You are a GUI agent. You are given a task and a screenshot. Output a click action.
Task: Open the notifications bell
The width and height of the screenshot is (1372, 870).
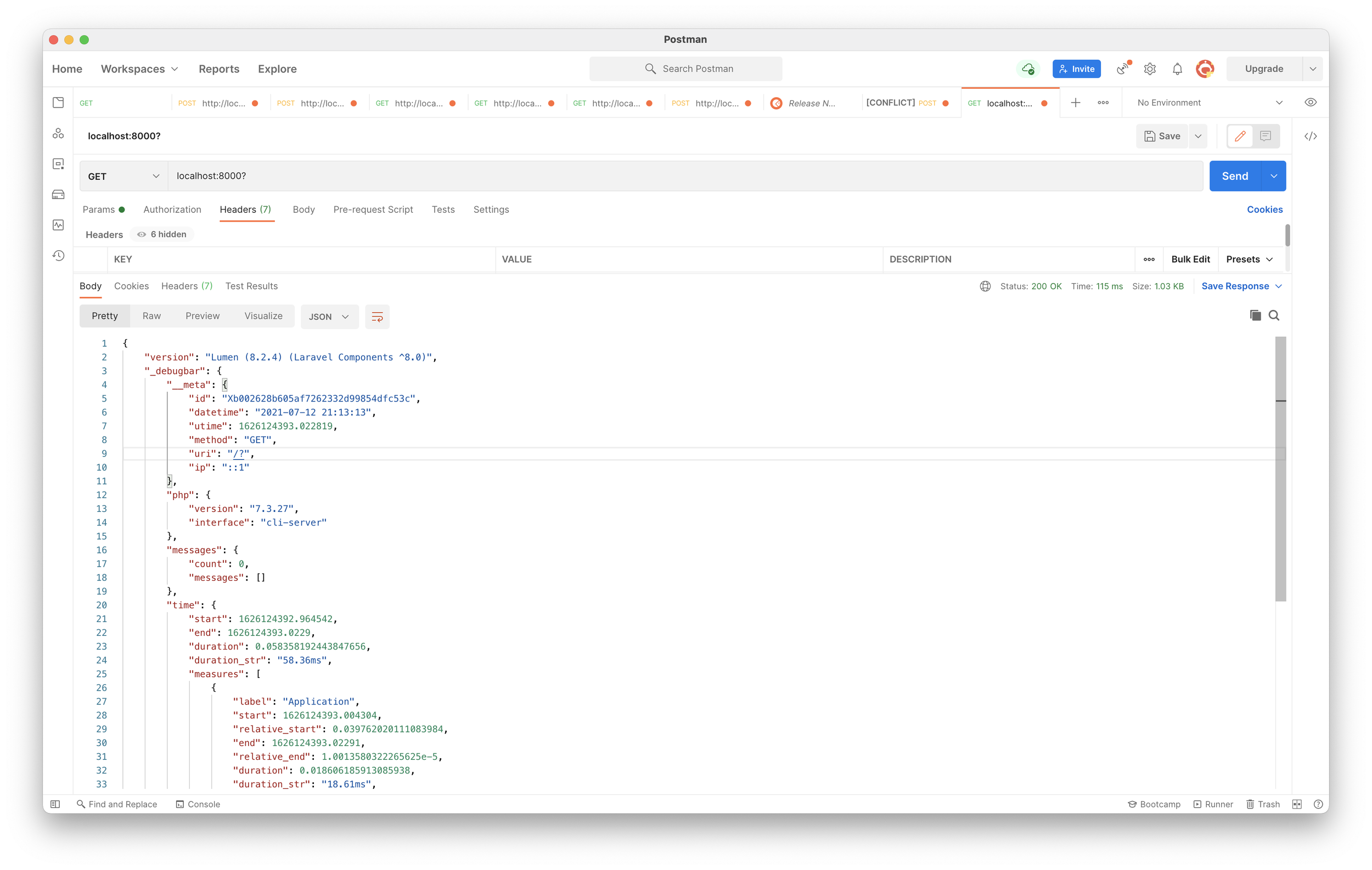coord(1177,69)
